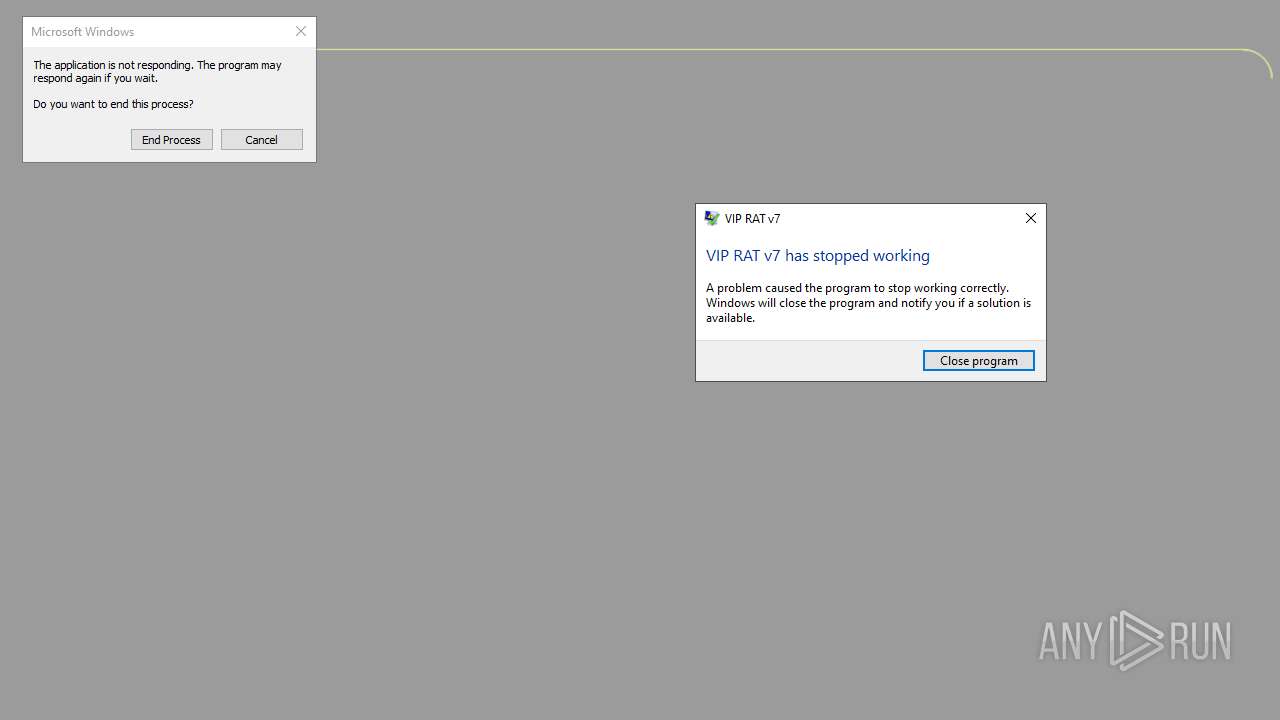Screen dimensions: 1280x720
Task: Click End Process in Microsoft Windows dialog
Action: [171, 140]
